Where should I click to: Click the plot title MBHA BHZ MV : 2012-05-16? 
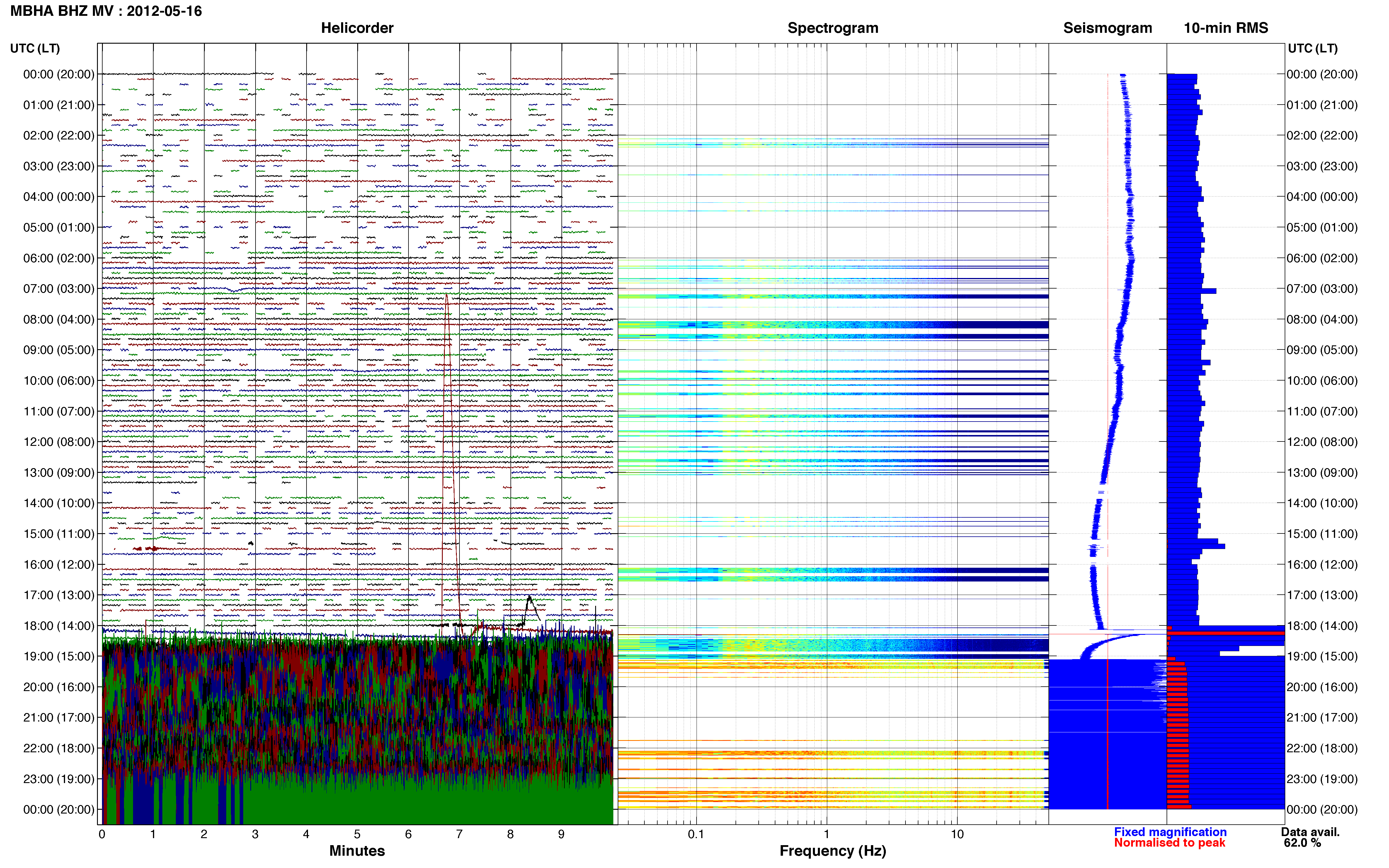[x=106, y=11]
